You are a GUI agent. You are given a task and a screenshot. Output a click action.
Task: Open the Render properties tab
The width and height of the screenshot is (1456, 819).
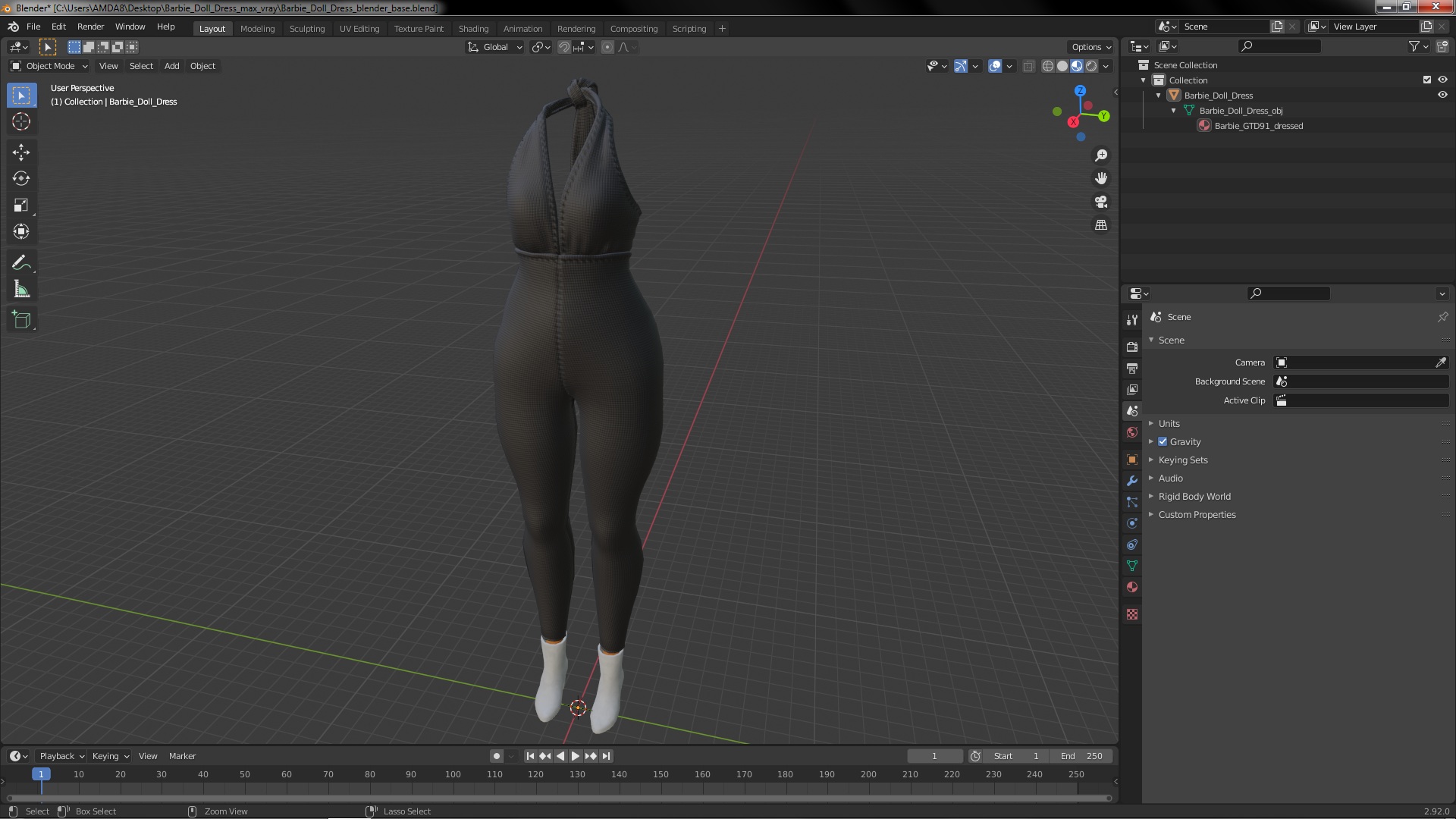1132,347
